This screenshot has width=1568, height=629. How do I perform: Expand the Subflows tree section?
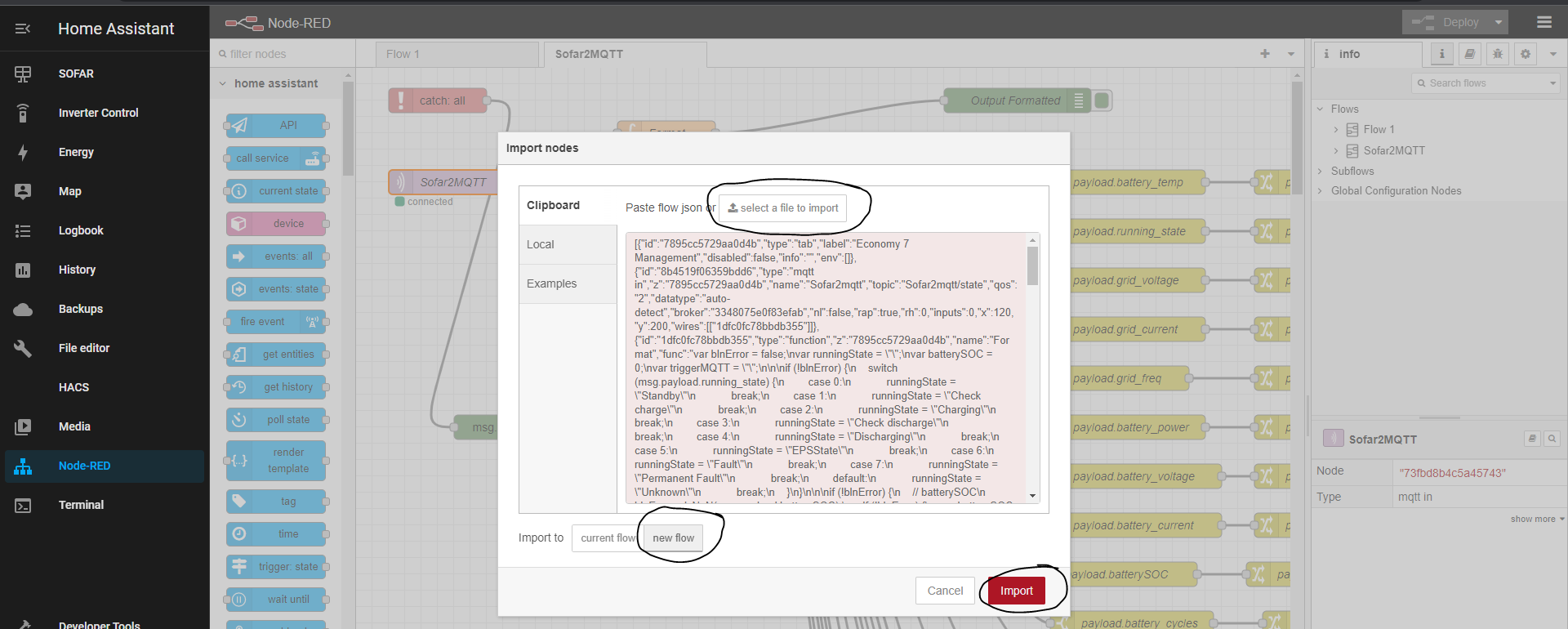(x=1320, y=172)
